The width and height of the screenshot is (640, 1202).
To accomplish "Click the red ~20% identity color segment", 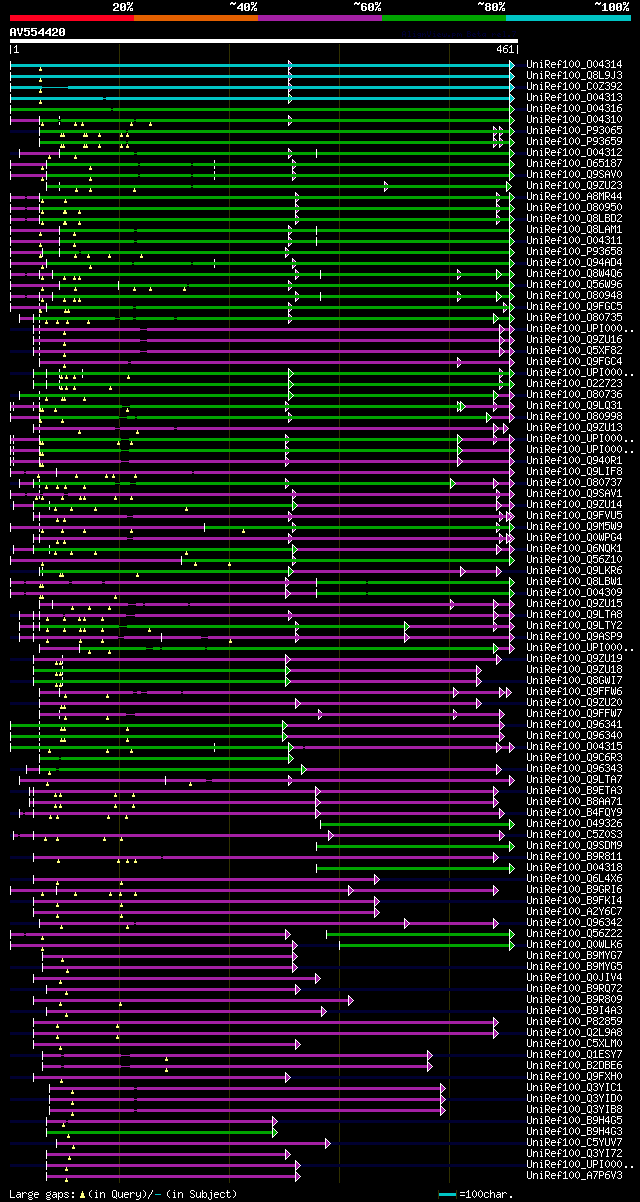I will pyautogui.click(x=72, y=18).
